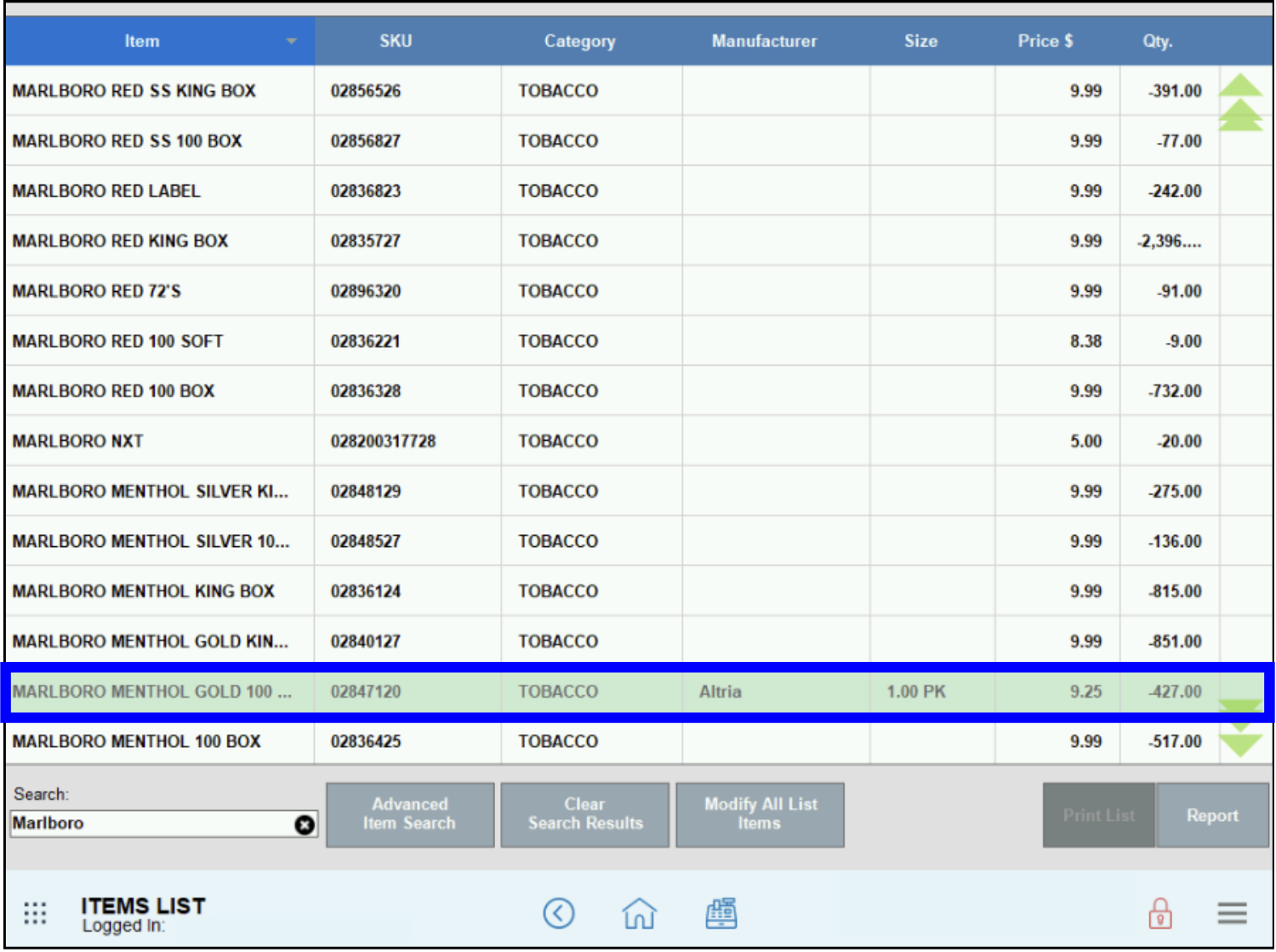Open the hamburger menu icon

click(x=1232, y=914)
